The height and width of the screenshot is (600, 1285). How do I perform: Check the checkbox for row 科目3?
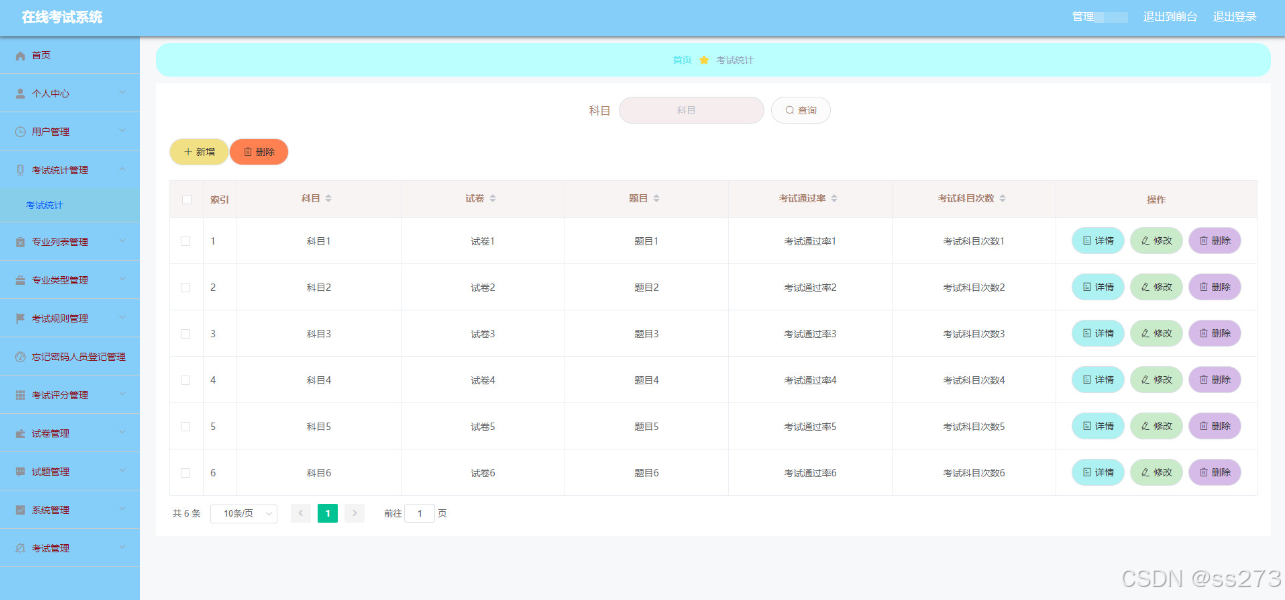(185, 334)
